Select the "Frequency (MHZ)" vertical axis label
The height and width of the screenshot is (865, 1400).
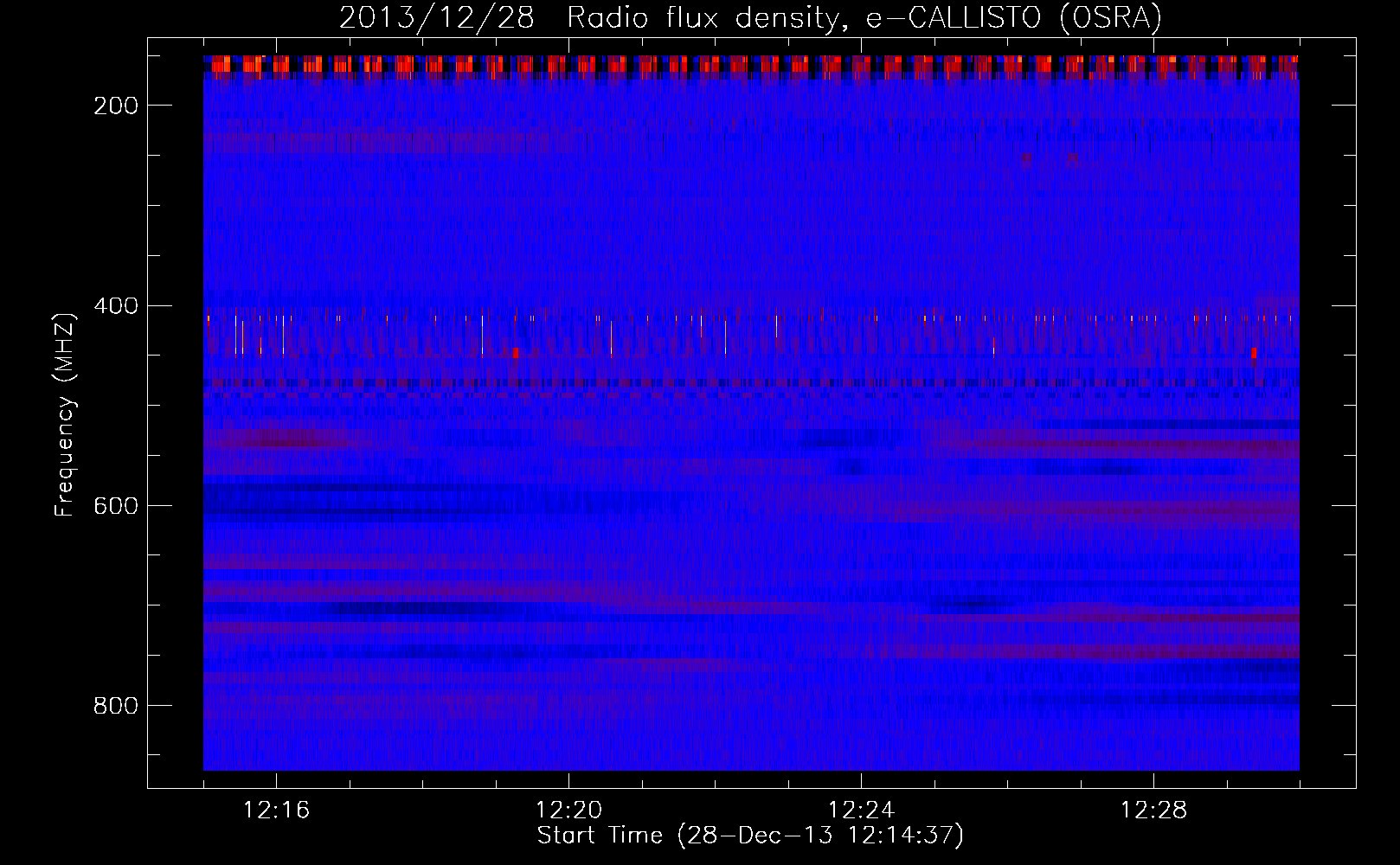point(65,414)
